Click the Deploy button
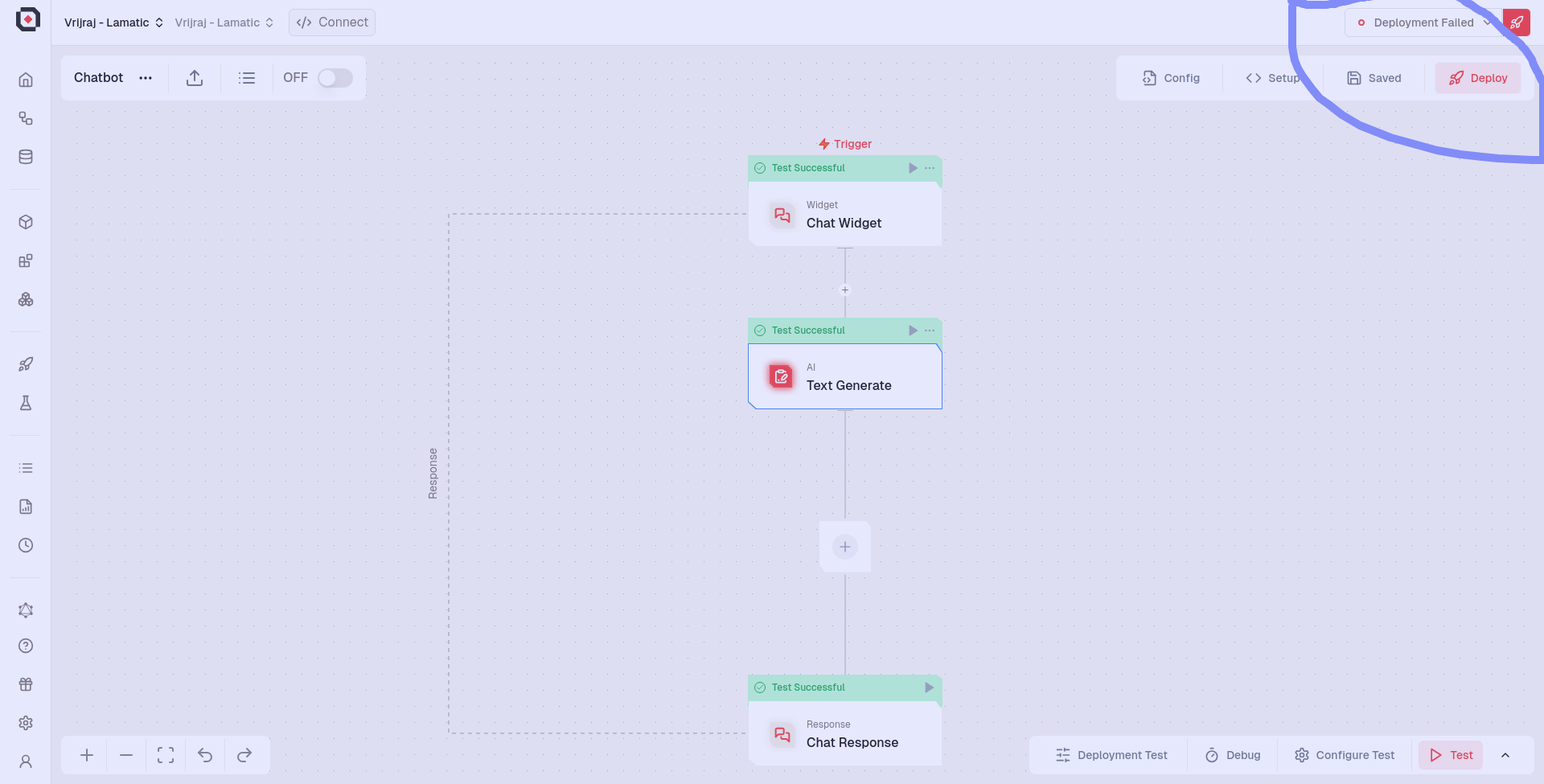The image size is (1544, 784). click(1478, 78)
